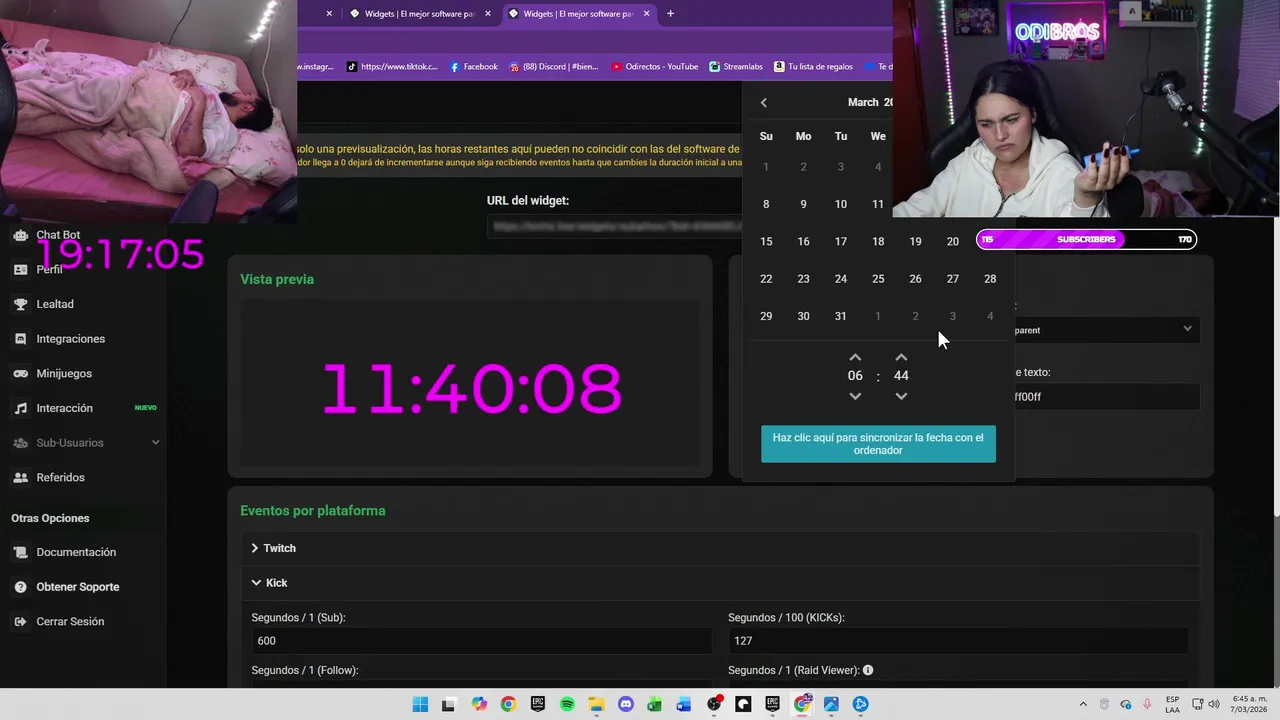Close the active Widgets browser tab
The image size is (1280, 720).
(x=646, y=14)
